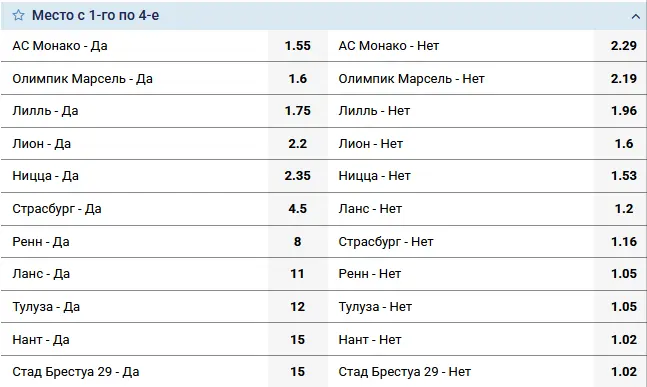647x387 pixels.
Task: Select Ланс Да at 11
Action: [x=298, y=274]
